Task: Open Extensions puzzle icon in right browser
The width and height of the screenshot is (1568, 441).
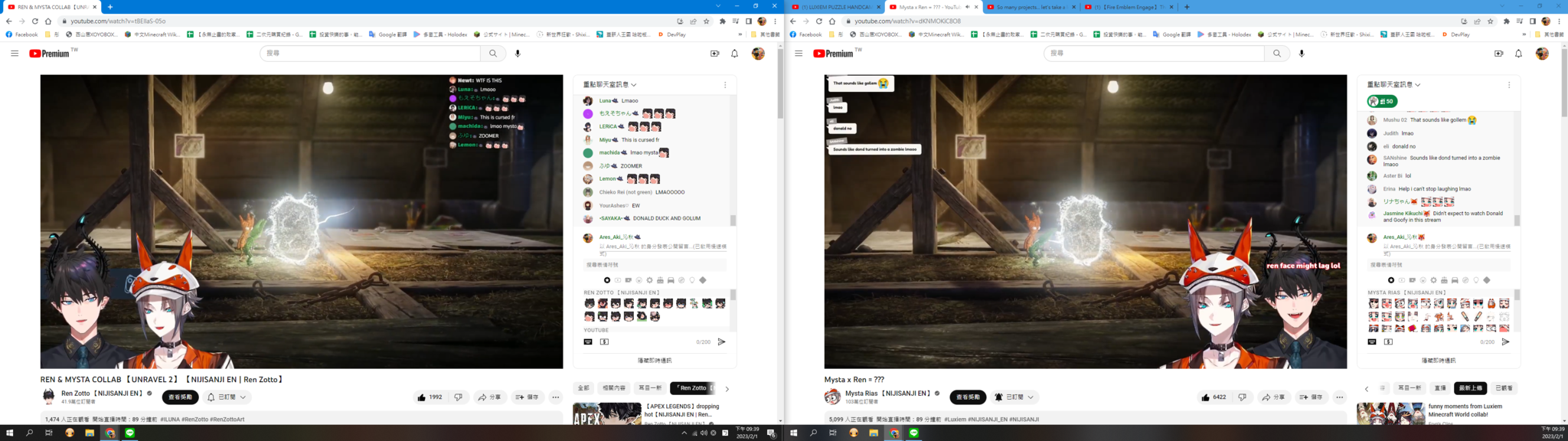Action: pos(1506,21)
